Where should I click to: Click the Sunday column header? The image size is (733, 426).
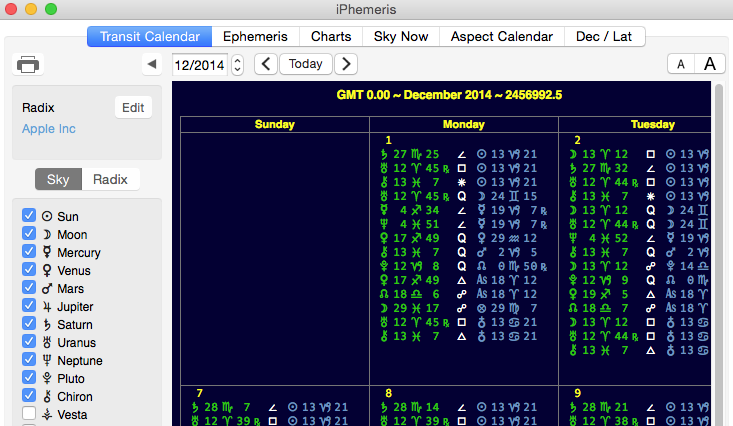pos(275,124)
